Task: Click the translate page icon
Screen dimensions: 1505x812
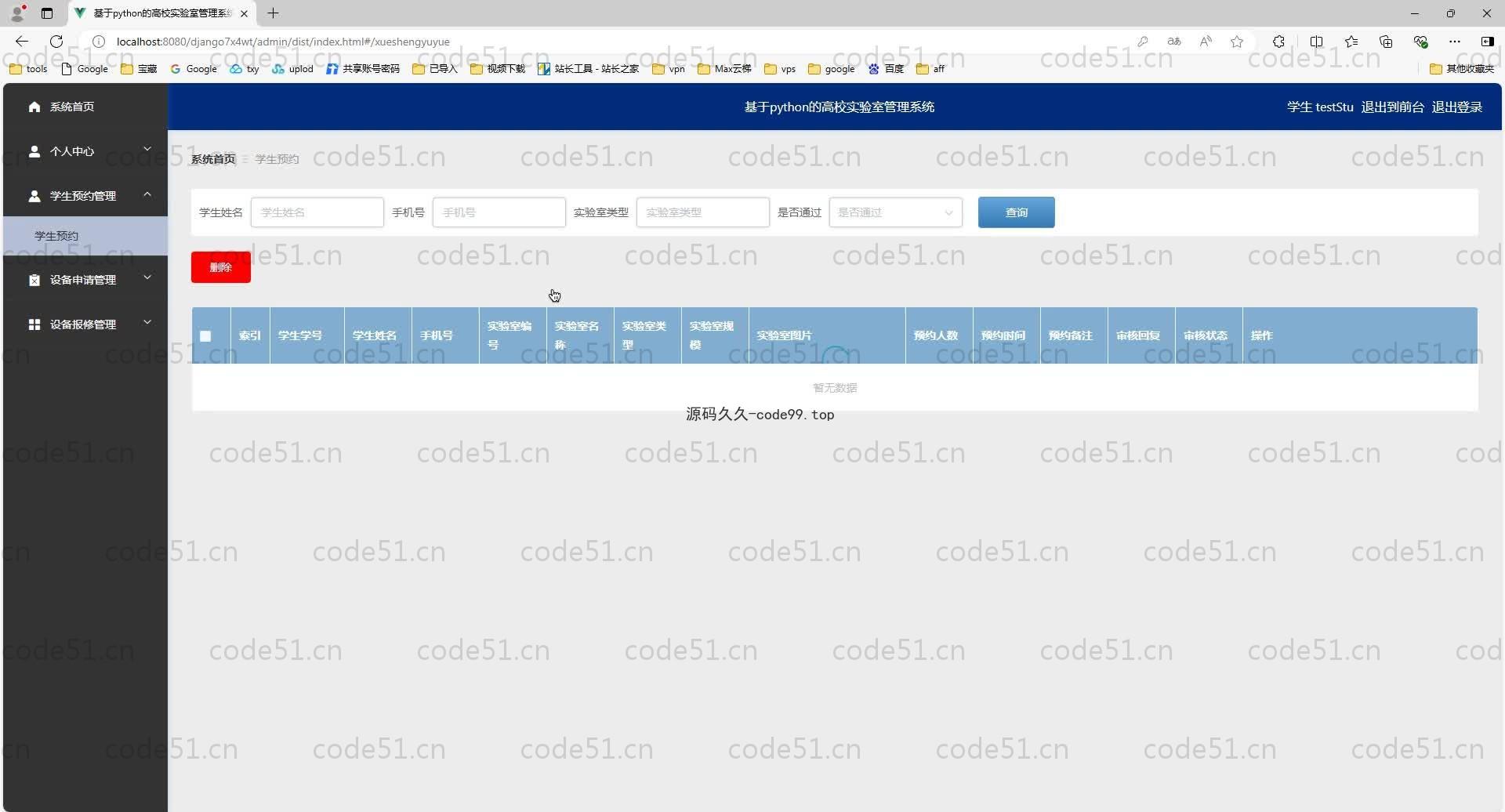Action: 1174,42
